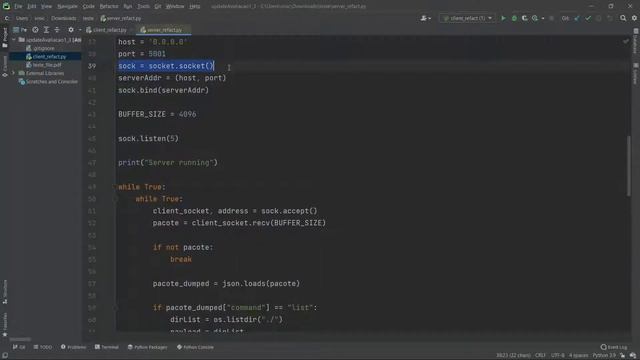
Task: Open the user account dropdown in the toolbar
Action: click(x=426, y=18)
